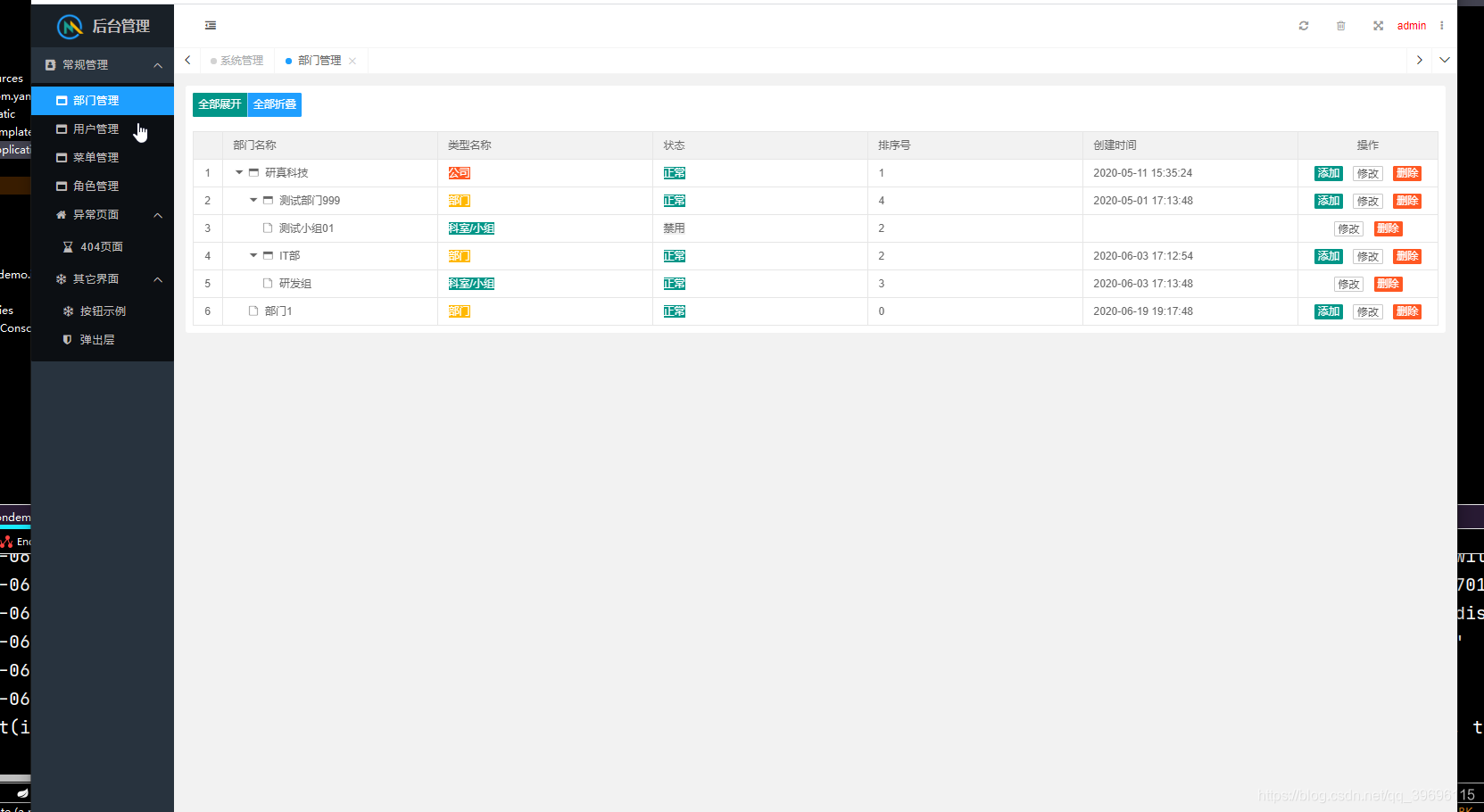Click the 正常 status badge of 研真科技
1484x812 pixels.
674,172
